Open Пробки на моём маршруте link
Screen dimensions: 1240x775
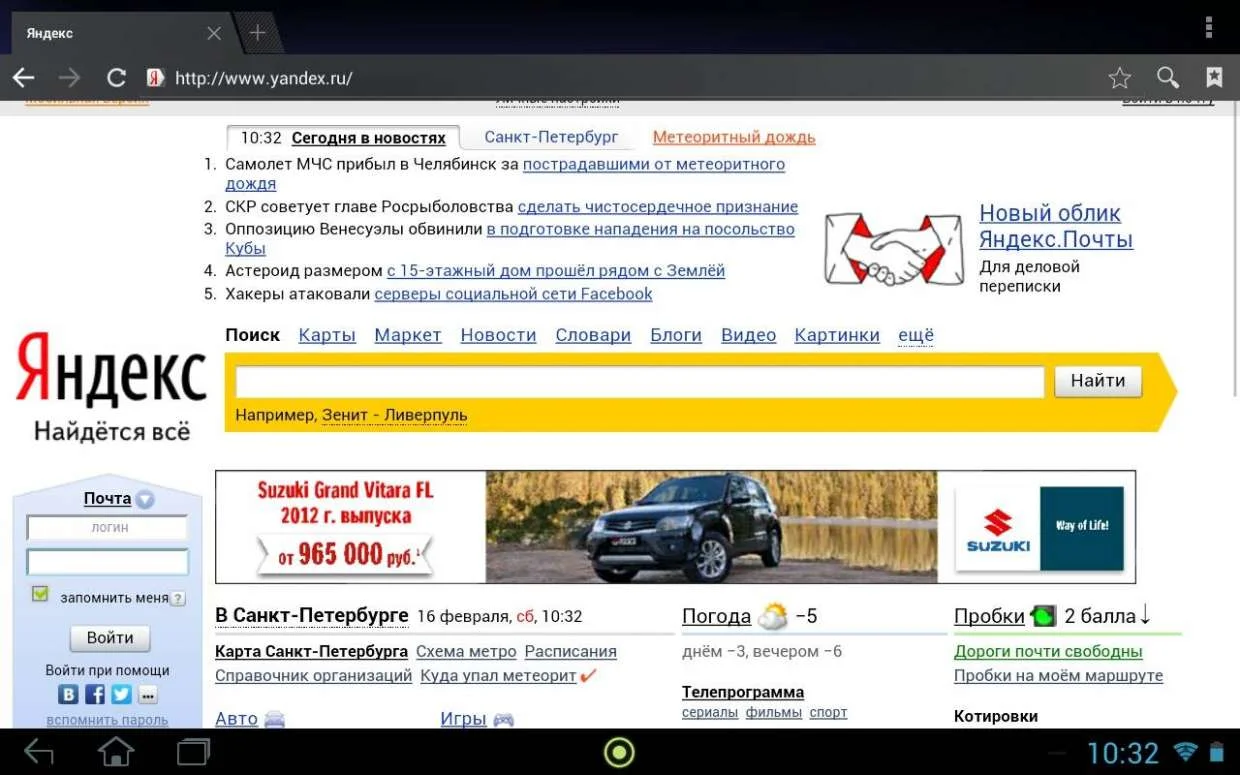point(1058,676)
